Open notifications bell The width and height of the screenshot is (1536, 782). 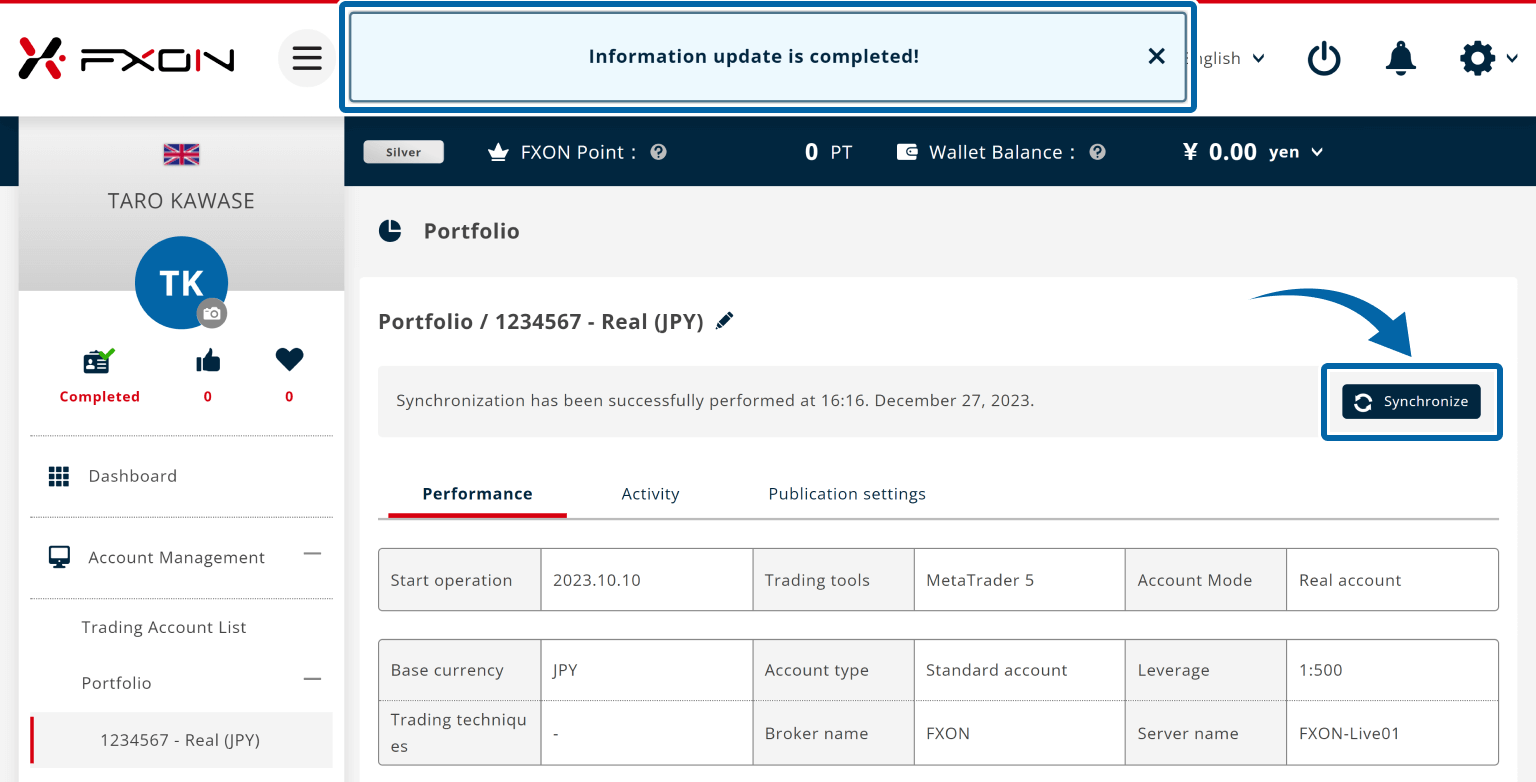1401,58
